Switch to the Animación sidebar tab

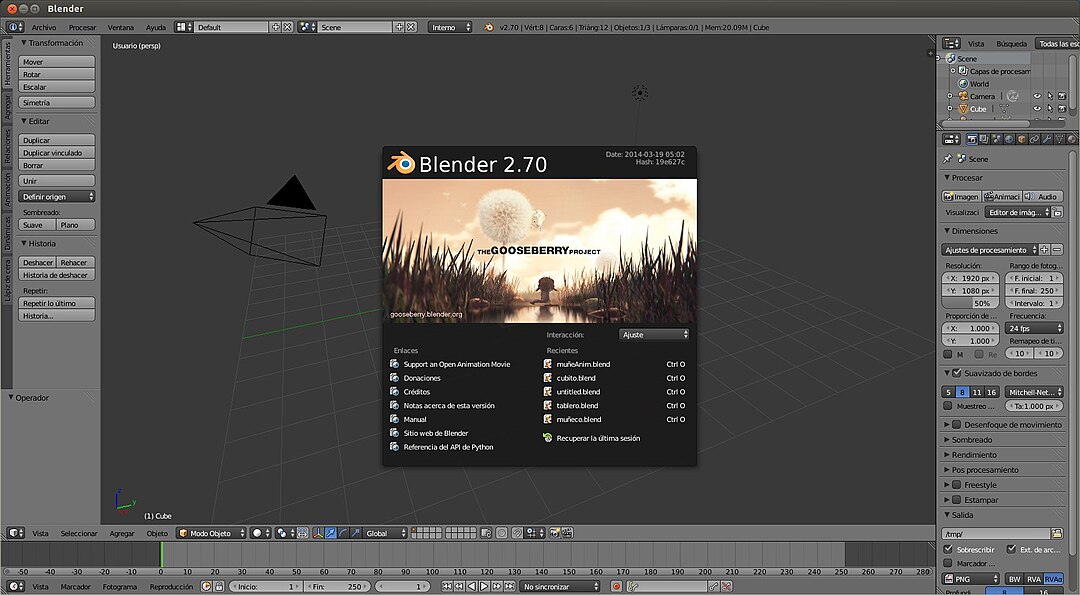7,189
